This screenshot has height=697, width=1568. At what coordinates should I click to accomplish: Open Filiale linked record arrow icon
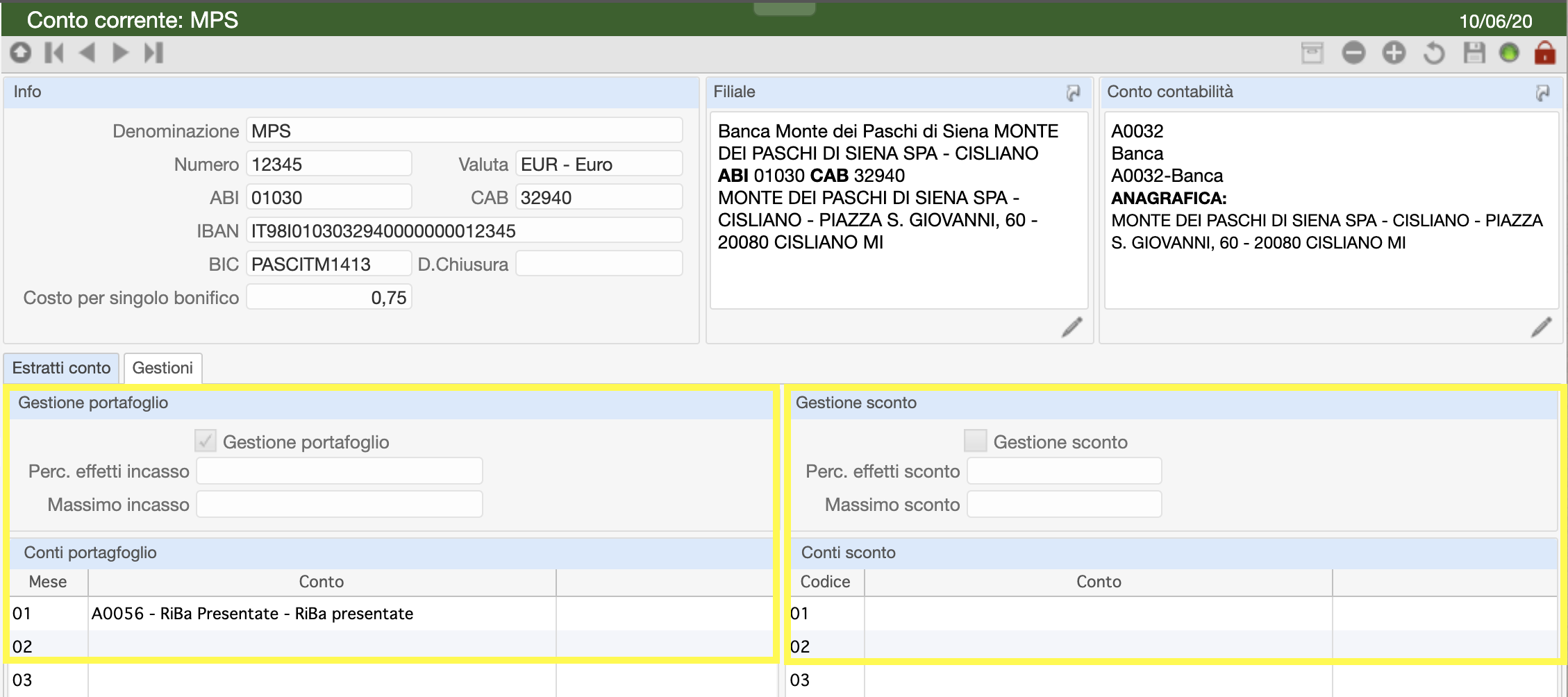click(1074, 92)
